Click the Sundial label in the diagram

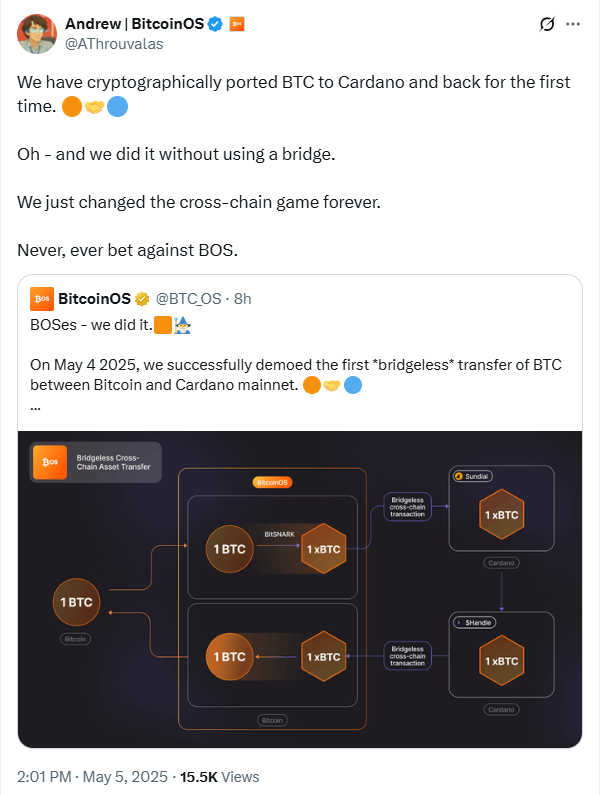click(475, 474)
